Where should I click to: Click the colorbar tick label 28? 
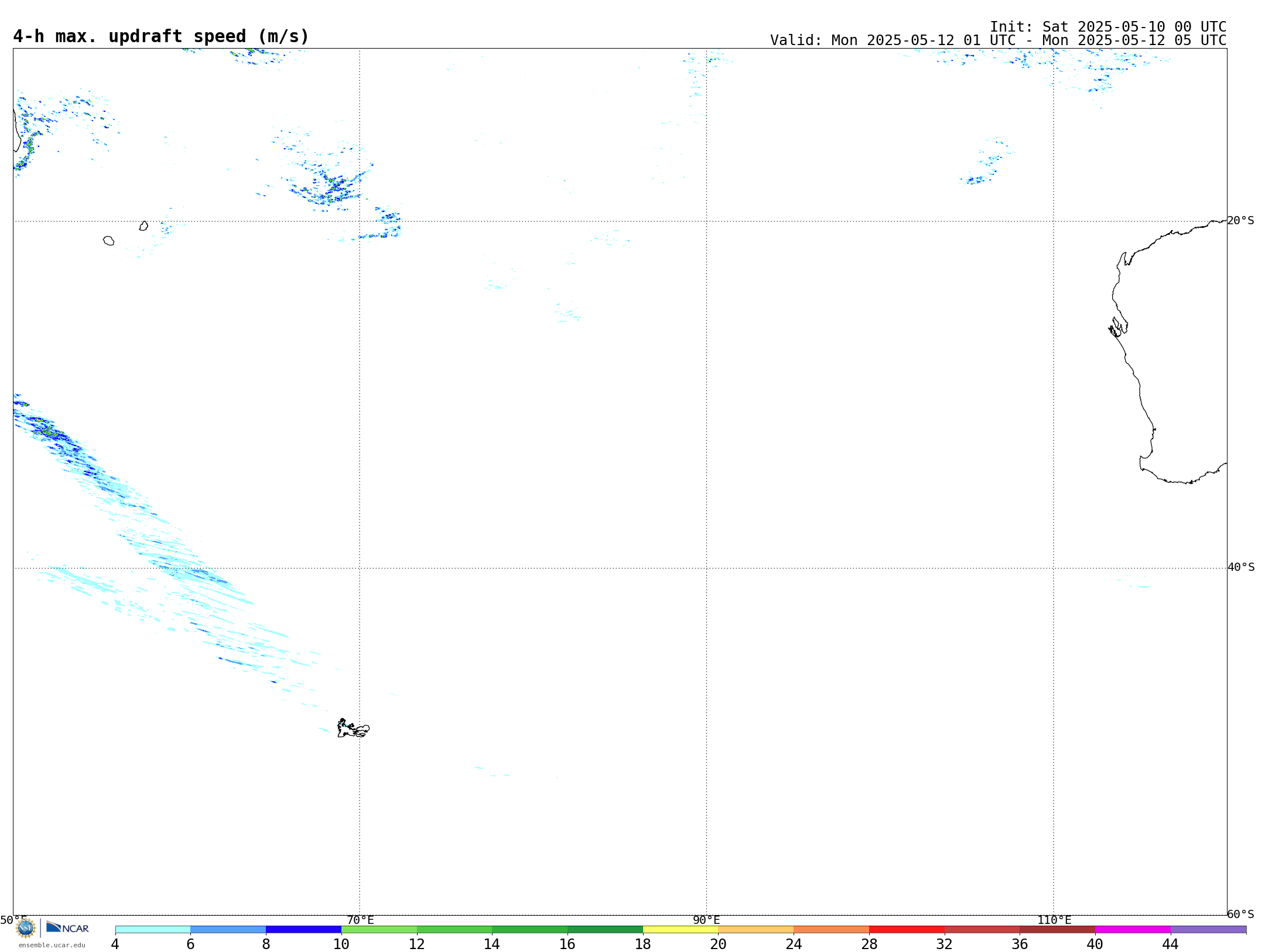click(869, 944)
